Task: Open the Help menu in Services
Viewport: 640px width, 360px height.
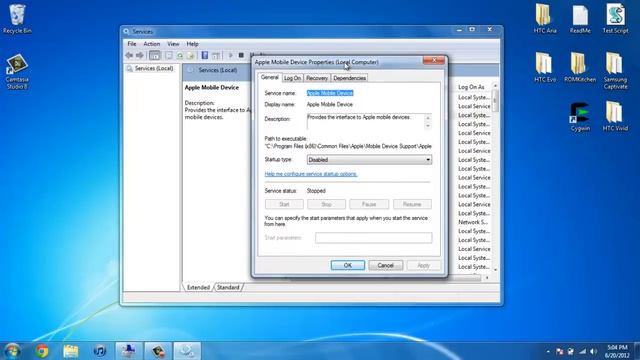Action: 192,44
